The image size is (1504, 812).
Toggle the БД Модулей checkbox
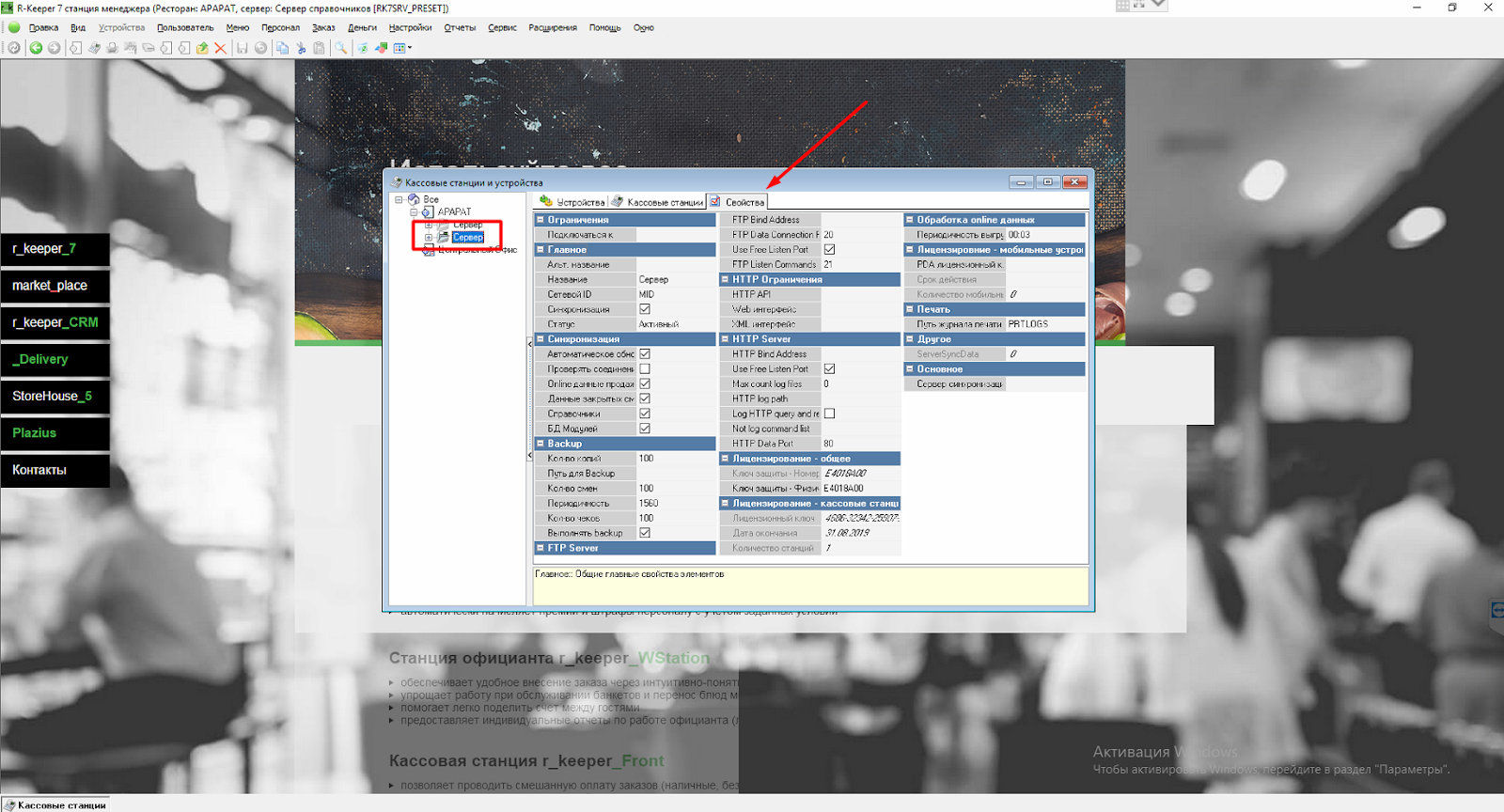tap(645, 429)
